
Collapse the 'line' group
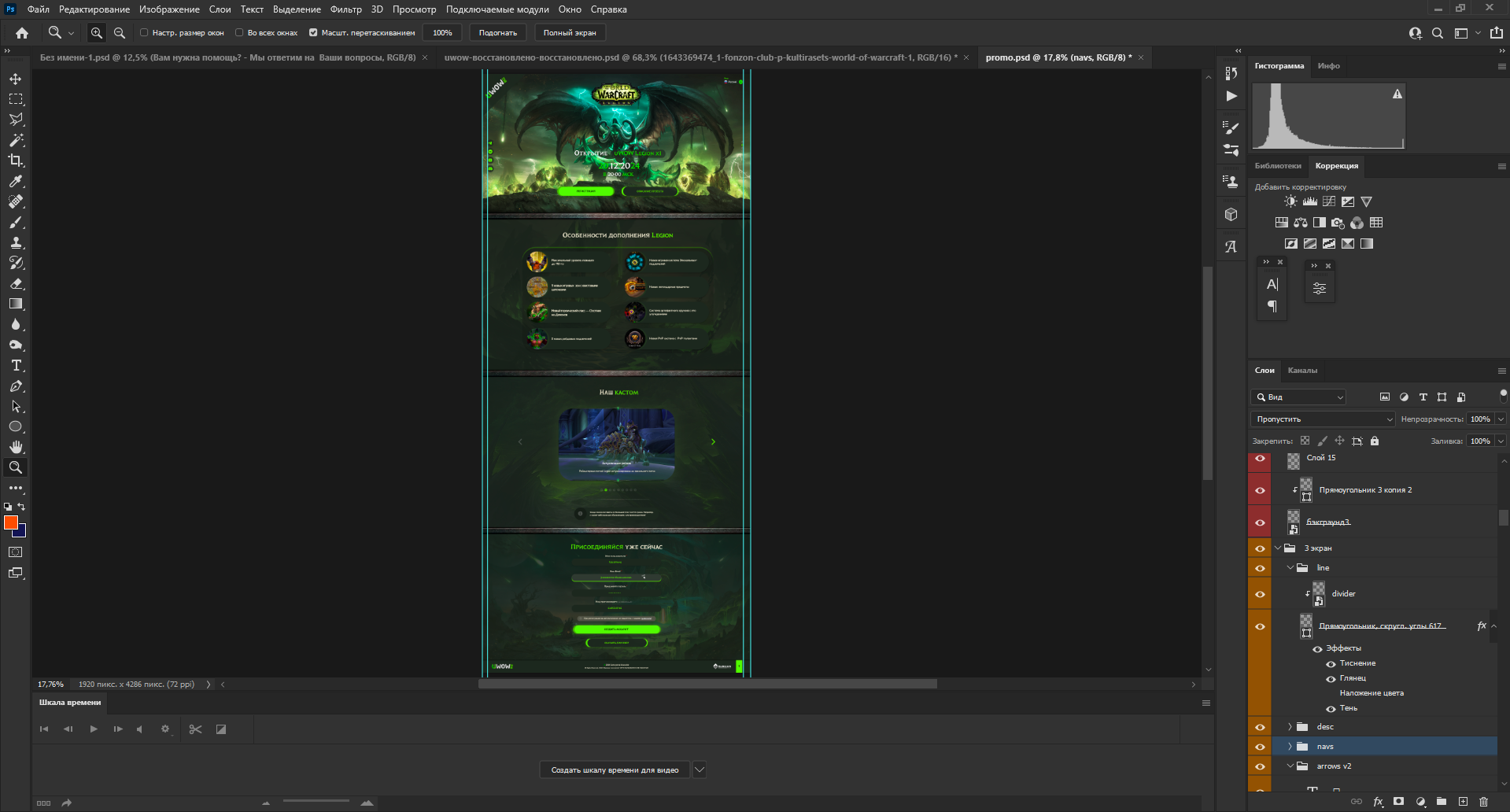pos(1290,568)
